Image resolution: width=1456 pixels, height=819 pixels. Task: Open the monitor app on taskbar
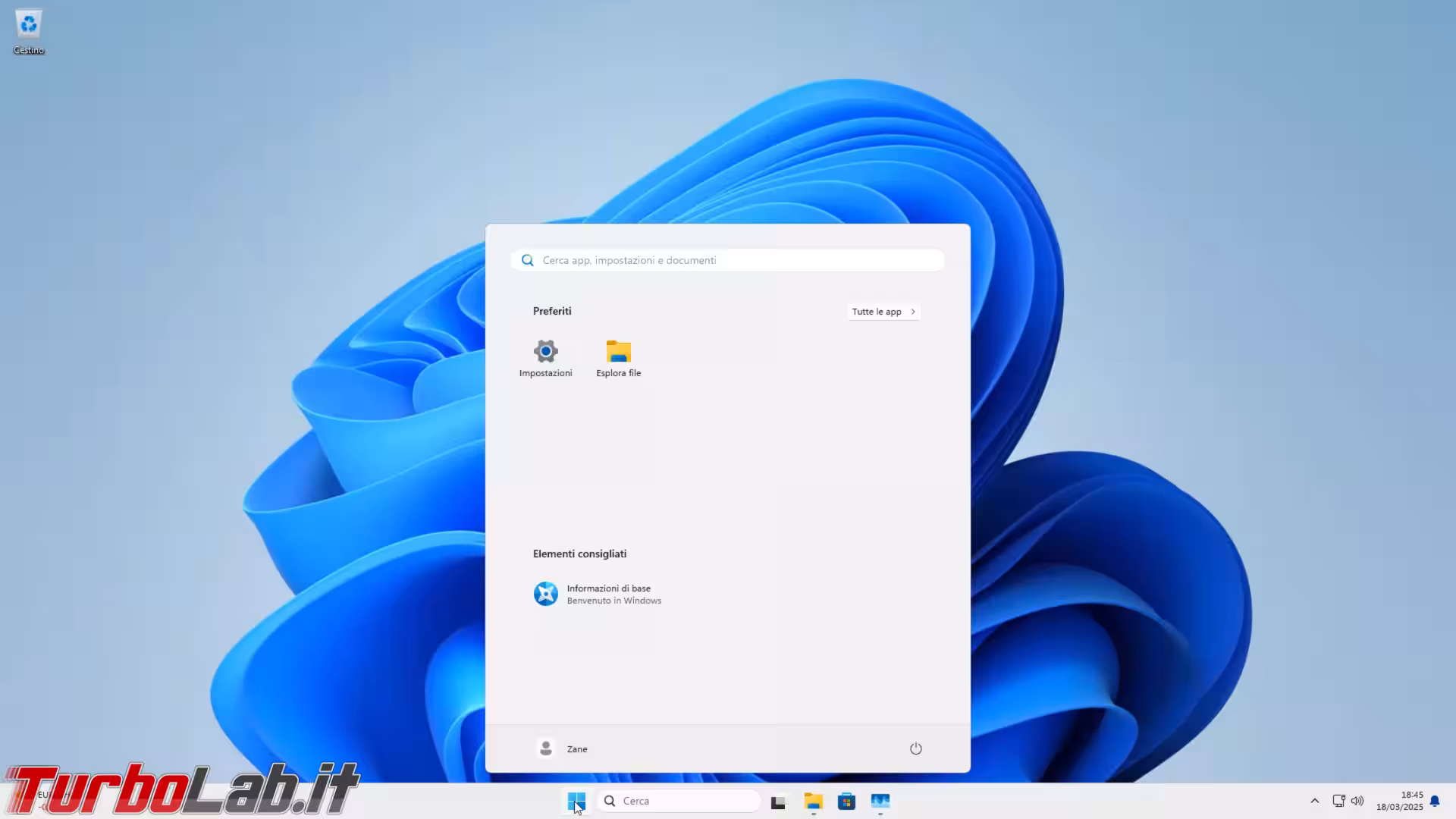click(x=880, y=802)
